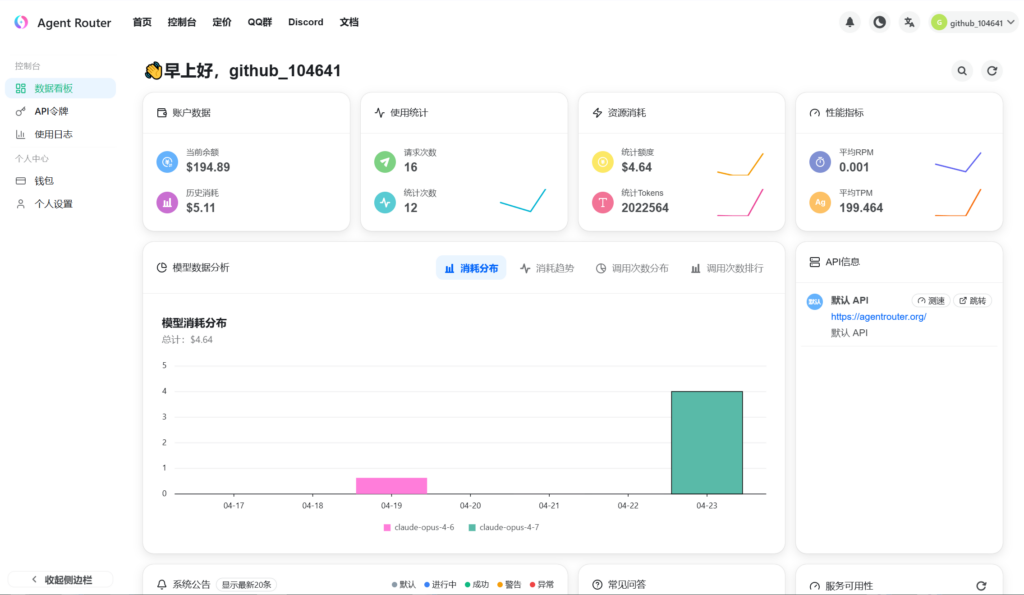Click the 当前余额 wallet icon
Screen dimensions: 1024x595
coord(167,161)
